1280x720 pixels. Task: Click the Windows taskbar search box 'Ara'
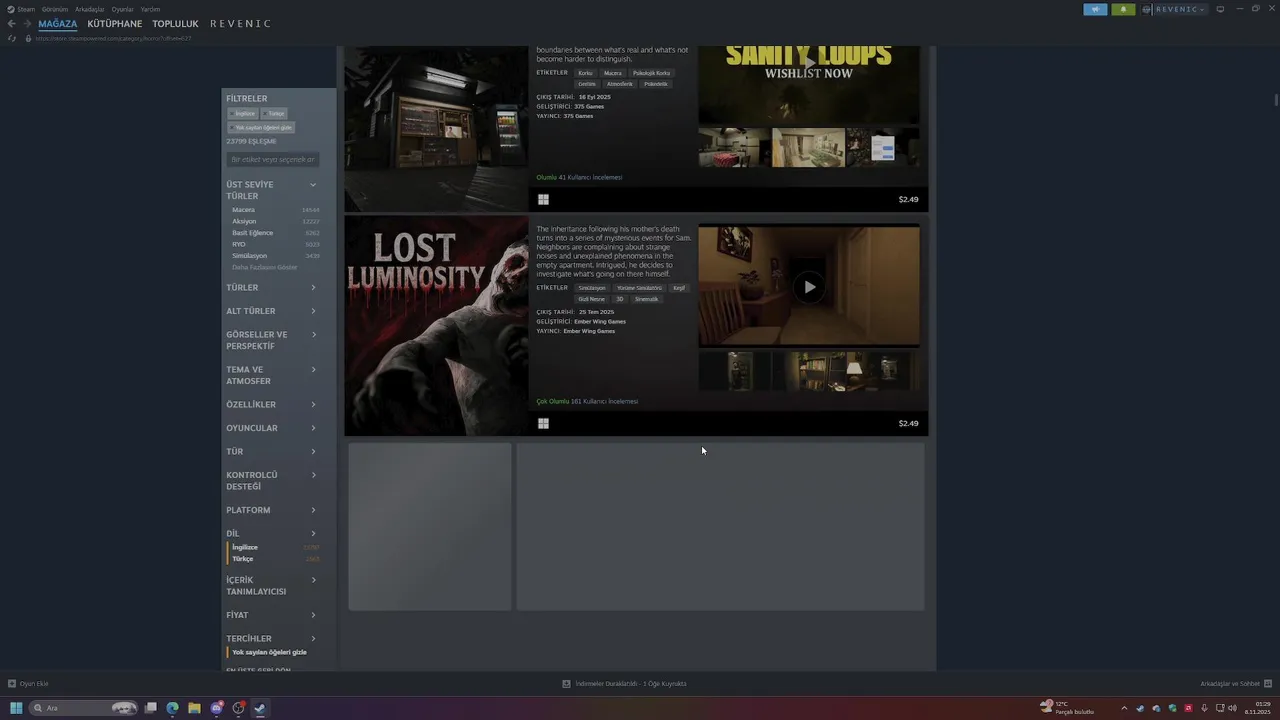83,708
